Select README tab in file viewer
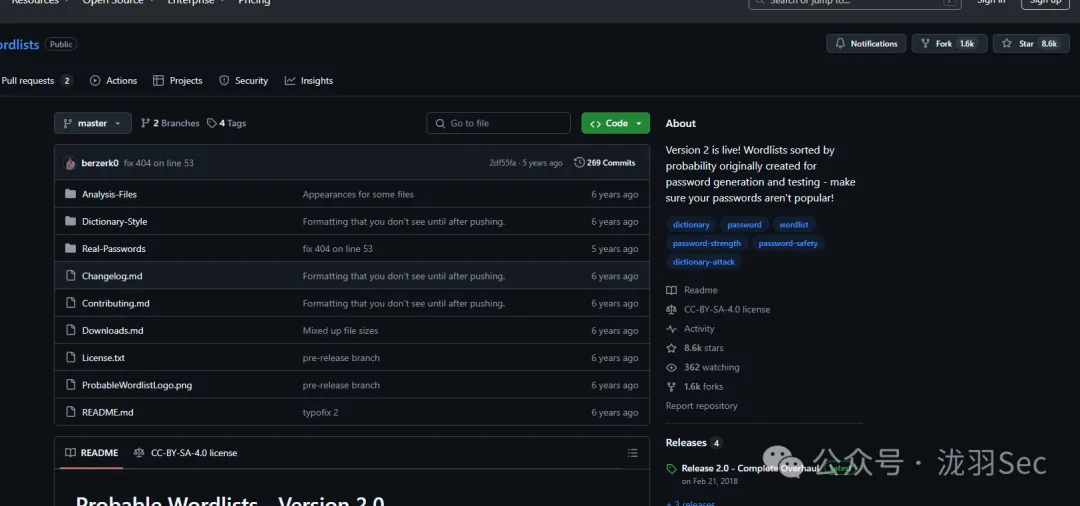The image size is (1080, 506). (x=92, y=453)
